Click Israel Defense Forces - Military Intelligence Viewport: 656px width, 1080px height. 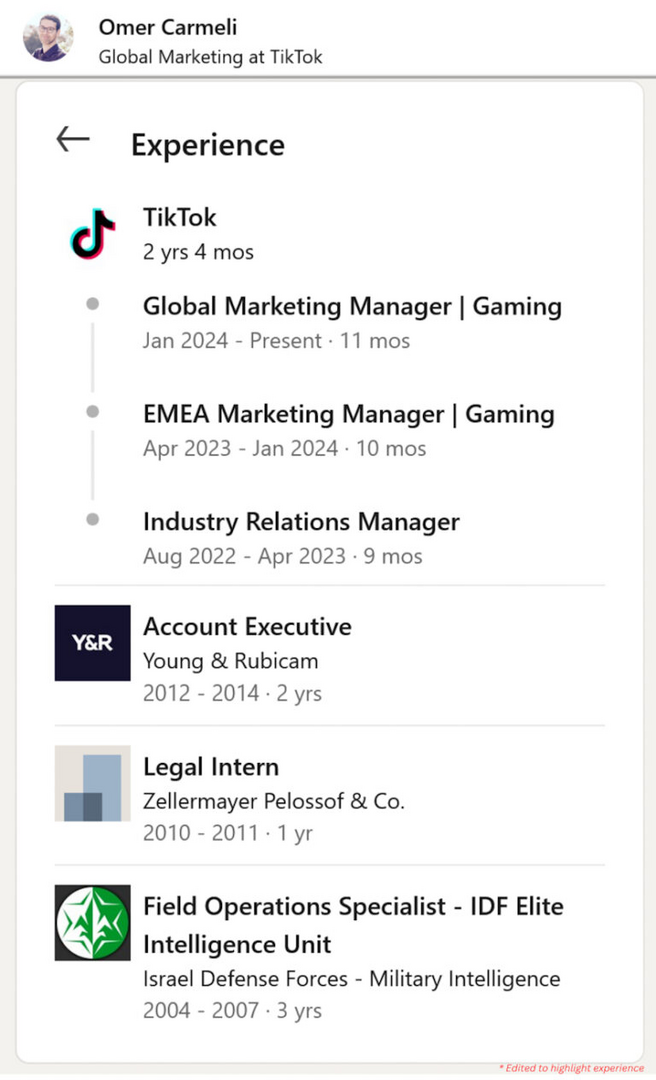pyautogui.click(x=351, y=979)
